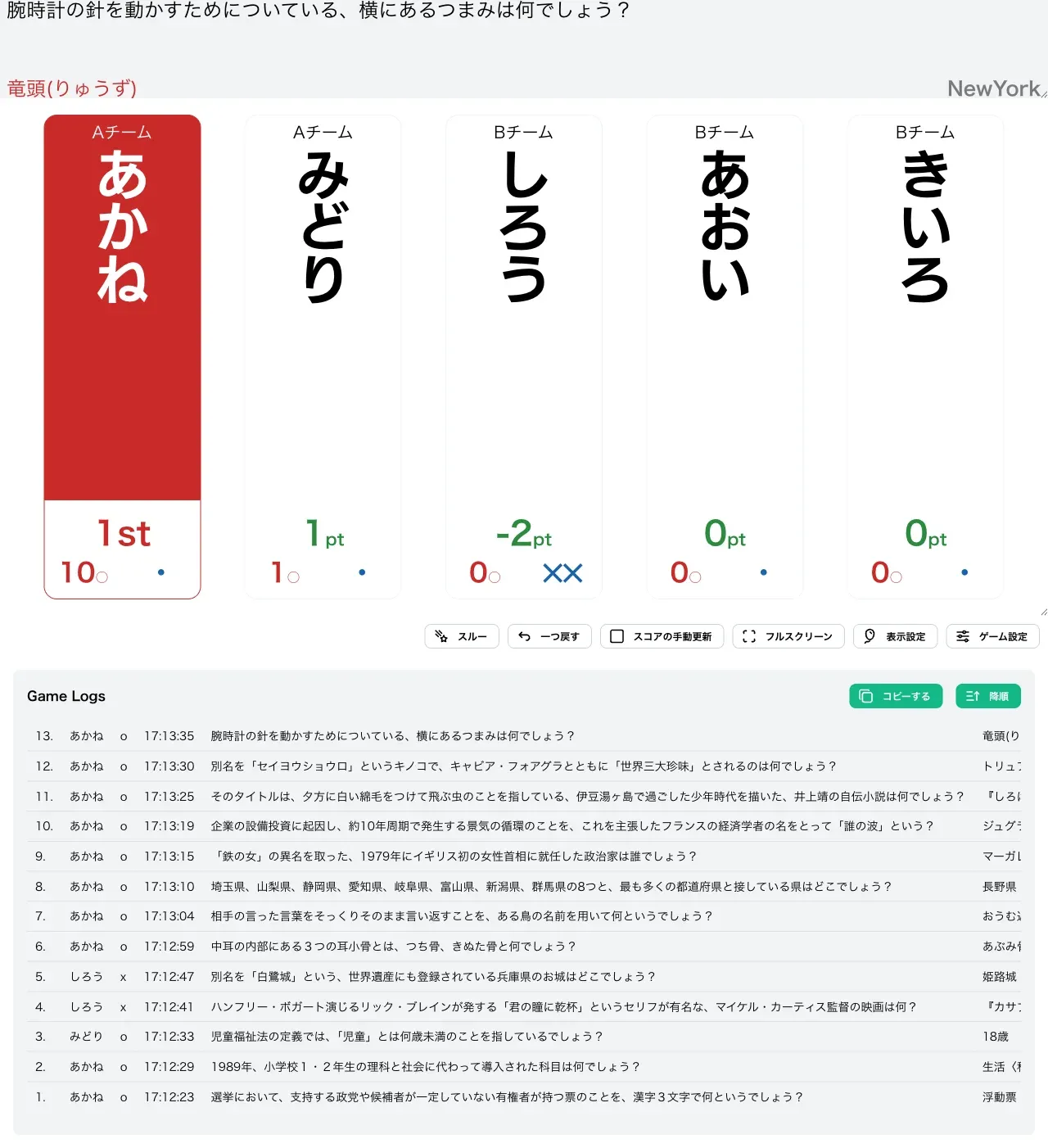The image size is (1048, 1148).
Task: Select the あおい player card
Action: pyautogui.click(x=725, y=356)
